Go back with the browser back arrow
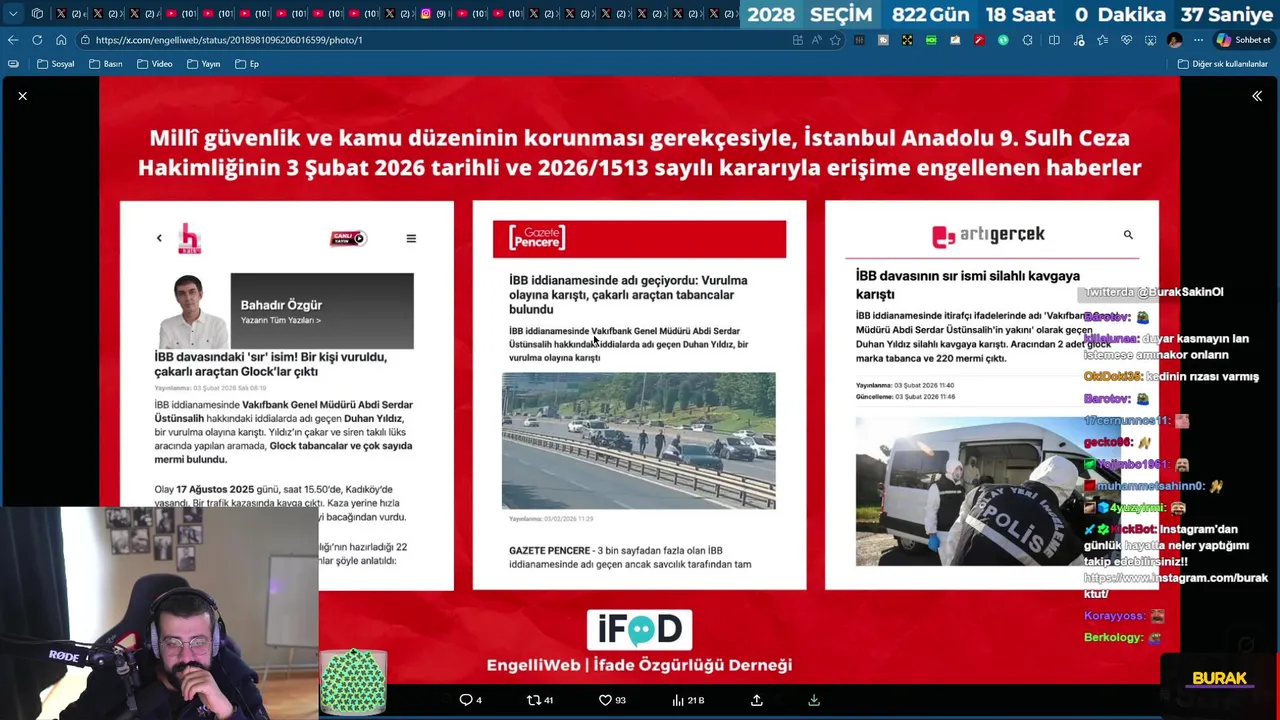 pos(12,40)
